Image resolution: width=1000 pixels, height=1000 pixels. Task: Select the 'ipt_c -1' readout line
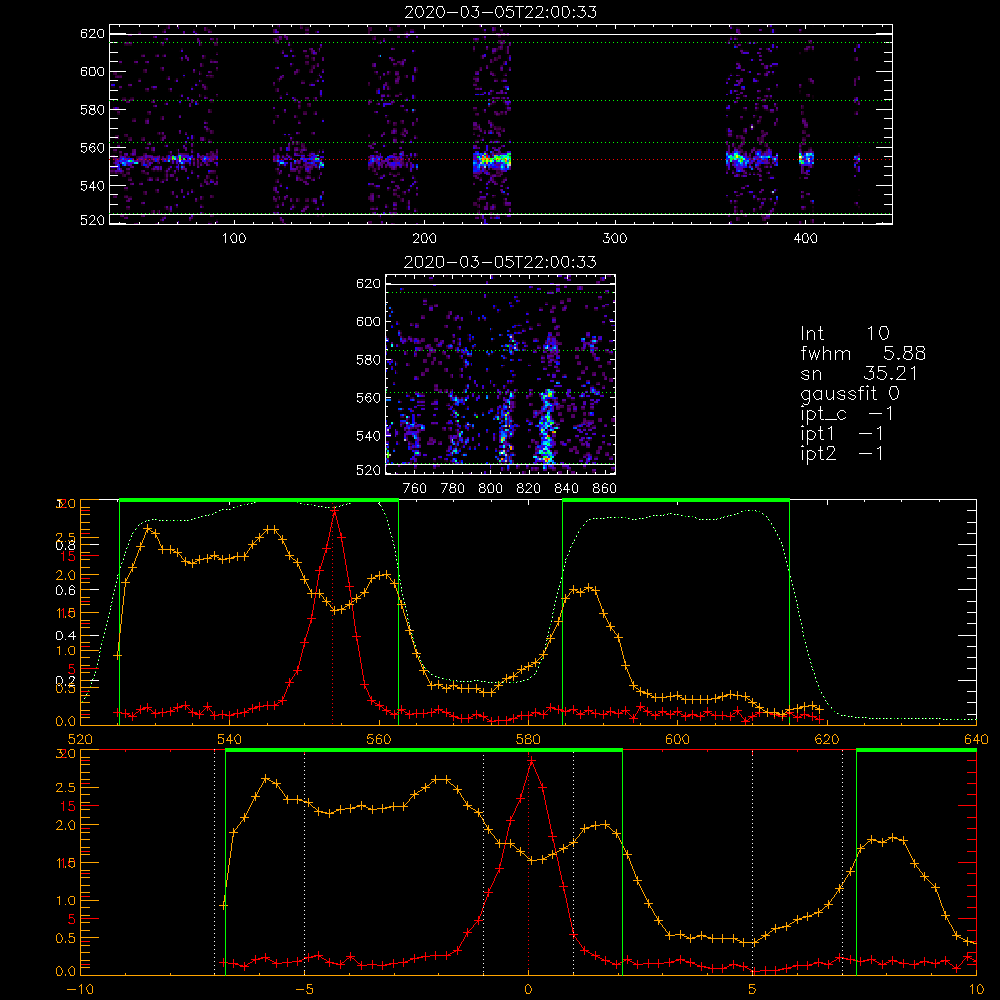847,414
